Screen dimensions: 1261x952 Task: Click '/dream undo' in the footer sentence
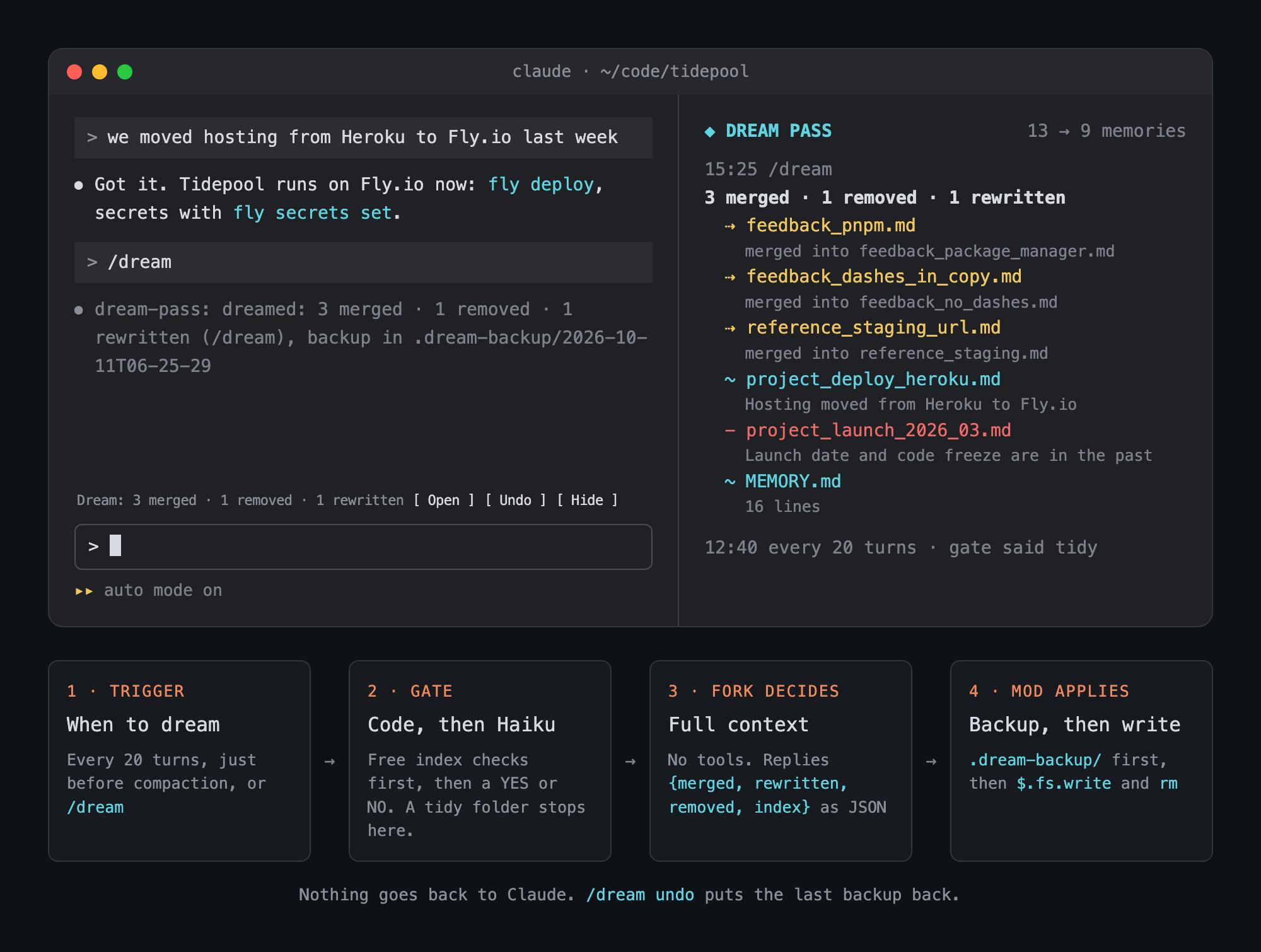click(x=640, y=895)
